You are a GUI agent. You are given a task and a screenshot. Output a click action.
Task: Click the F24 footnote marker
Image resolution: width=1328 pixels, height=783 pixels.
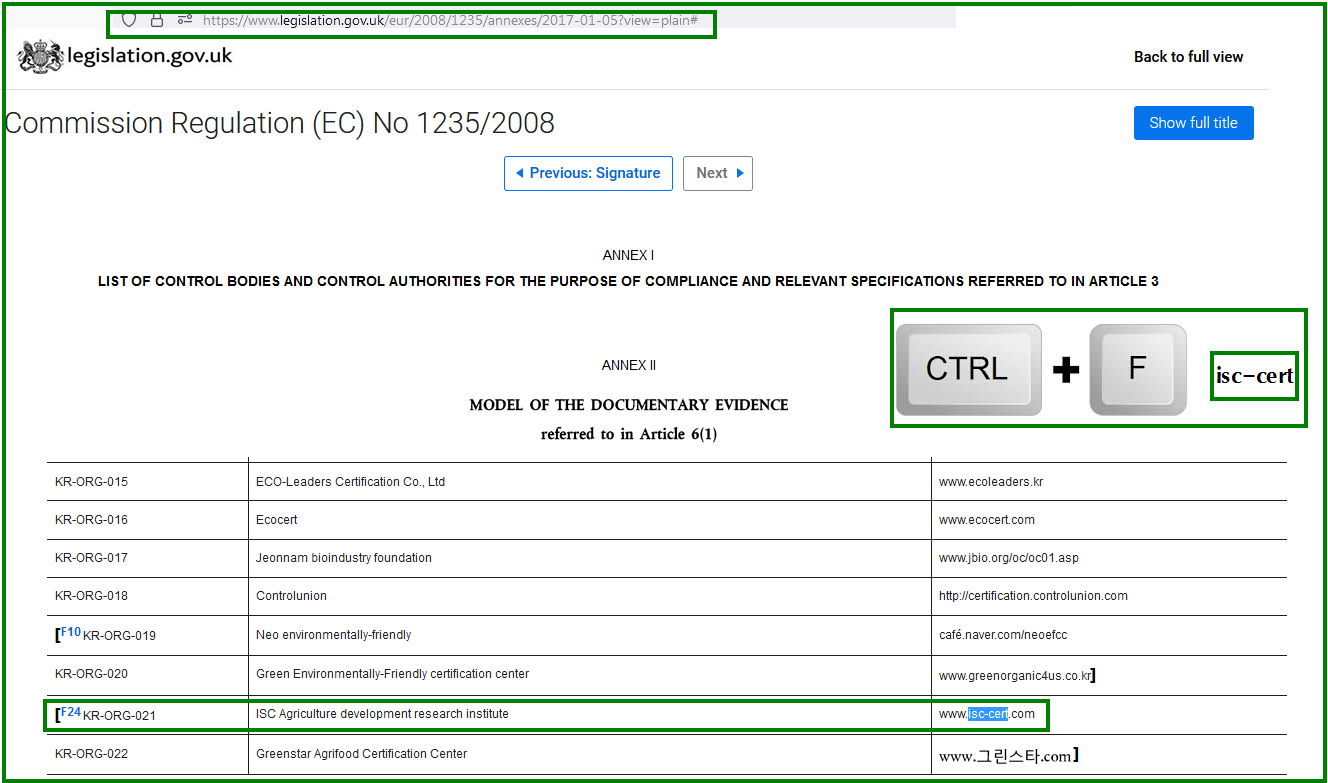point(71,712)
